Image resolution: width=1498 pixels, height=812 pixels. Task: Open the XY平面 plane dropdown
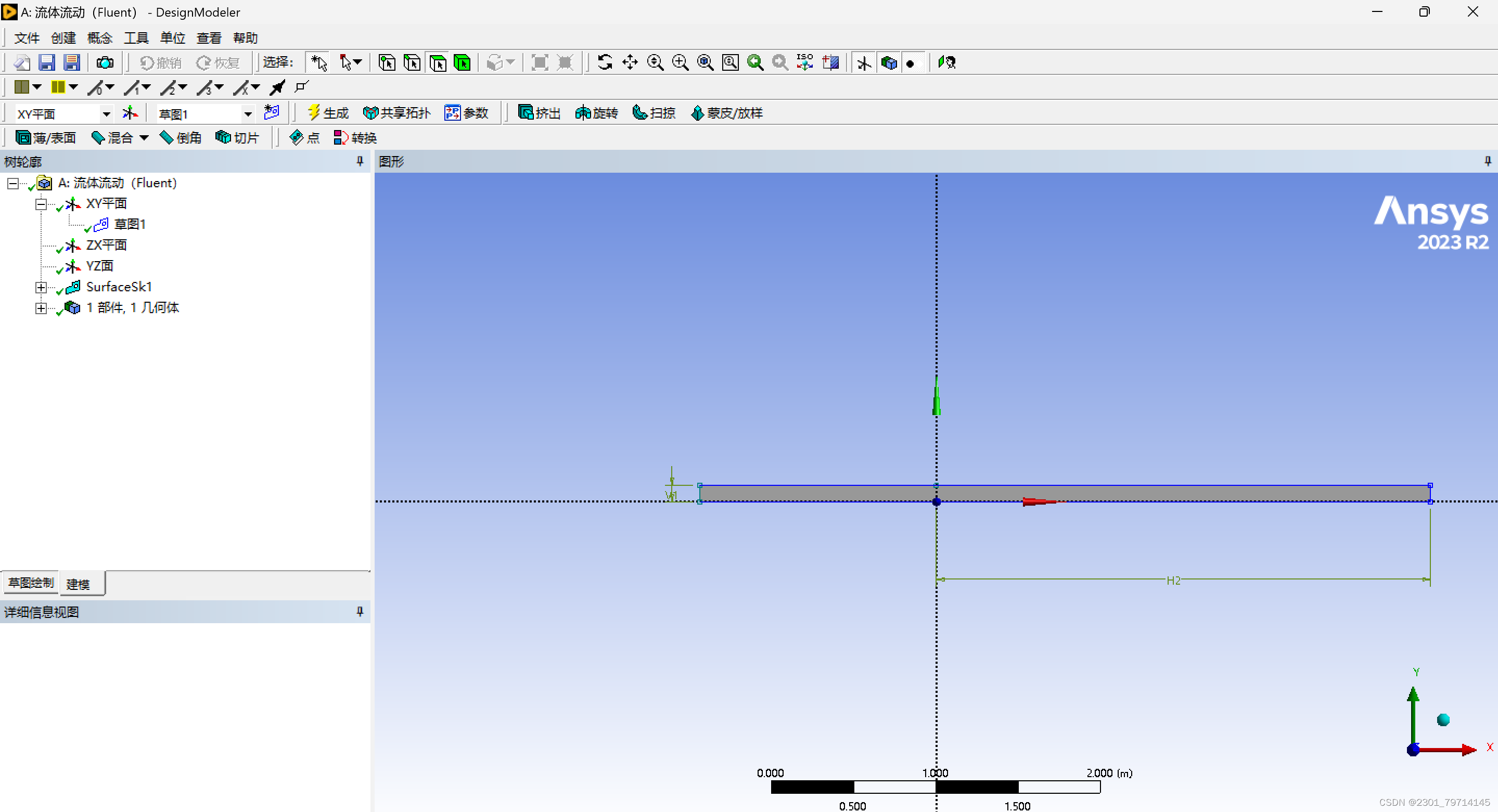click(107, 114)
